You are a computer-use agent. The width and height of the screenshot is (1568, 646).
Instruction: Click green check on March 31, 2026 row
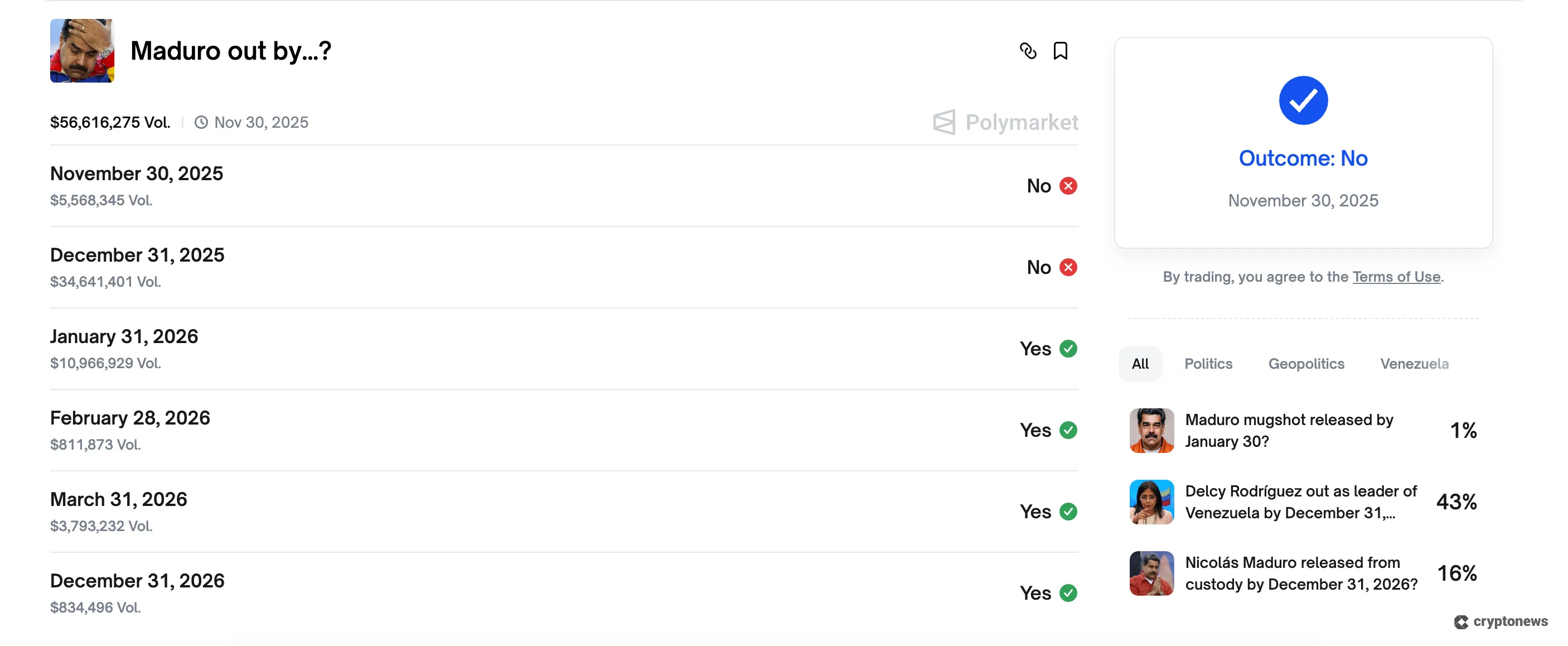(x=1068, y=512)
